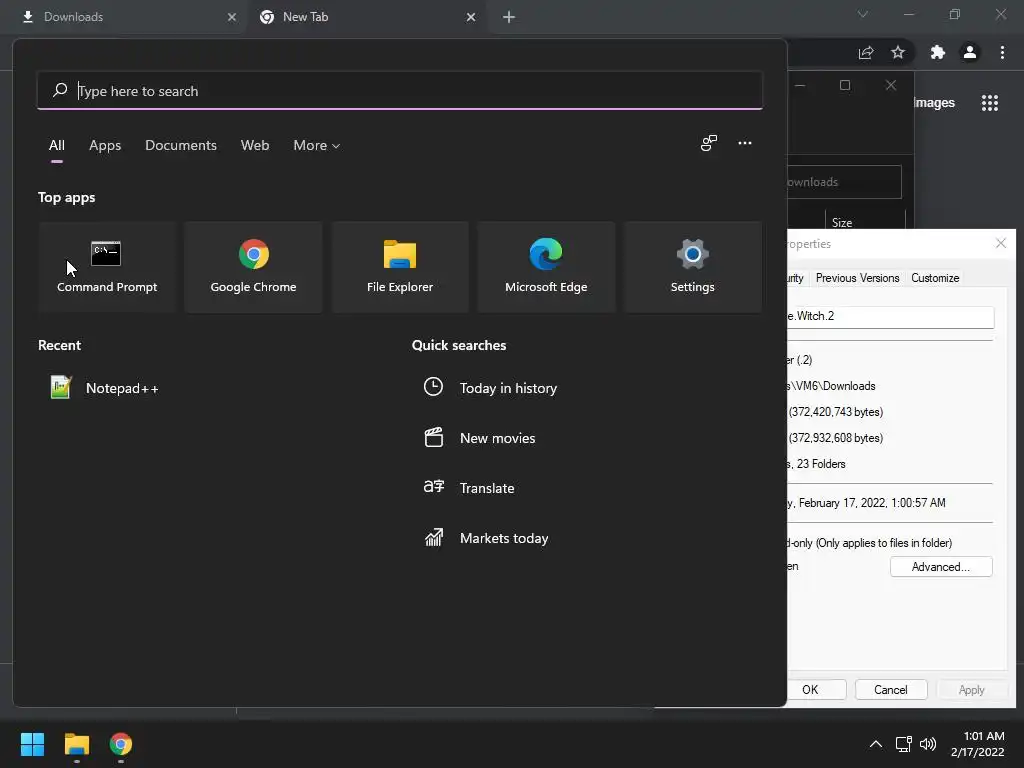Viewport: 1024px width, 768px height.
Task: Click Cancel in Properties dialog
Action: 891,690
